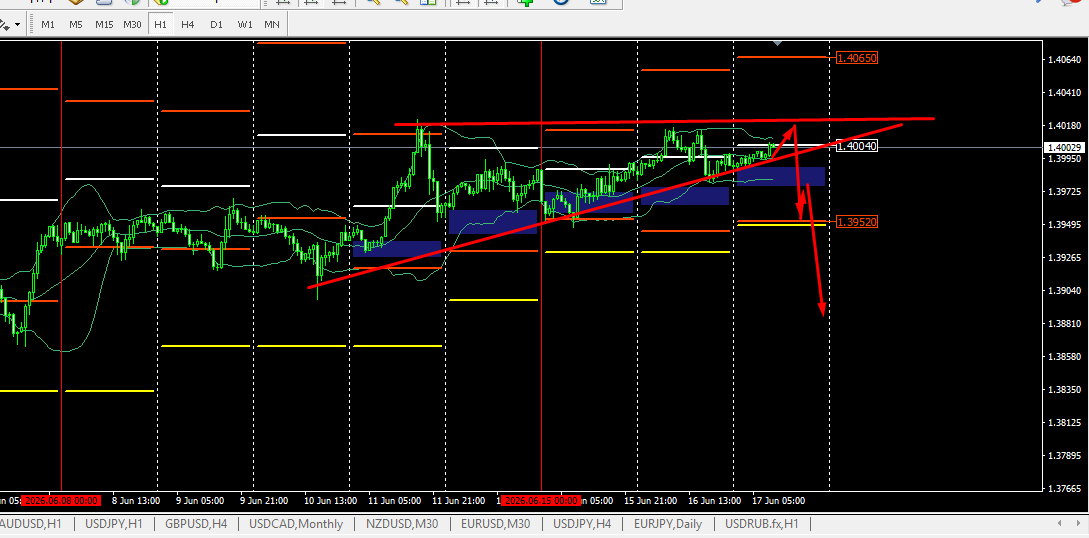Set chart period to W1 weekly
Viewport: 1089px width, 538px height.
(244, 24)
